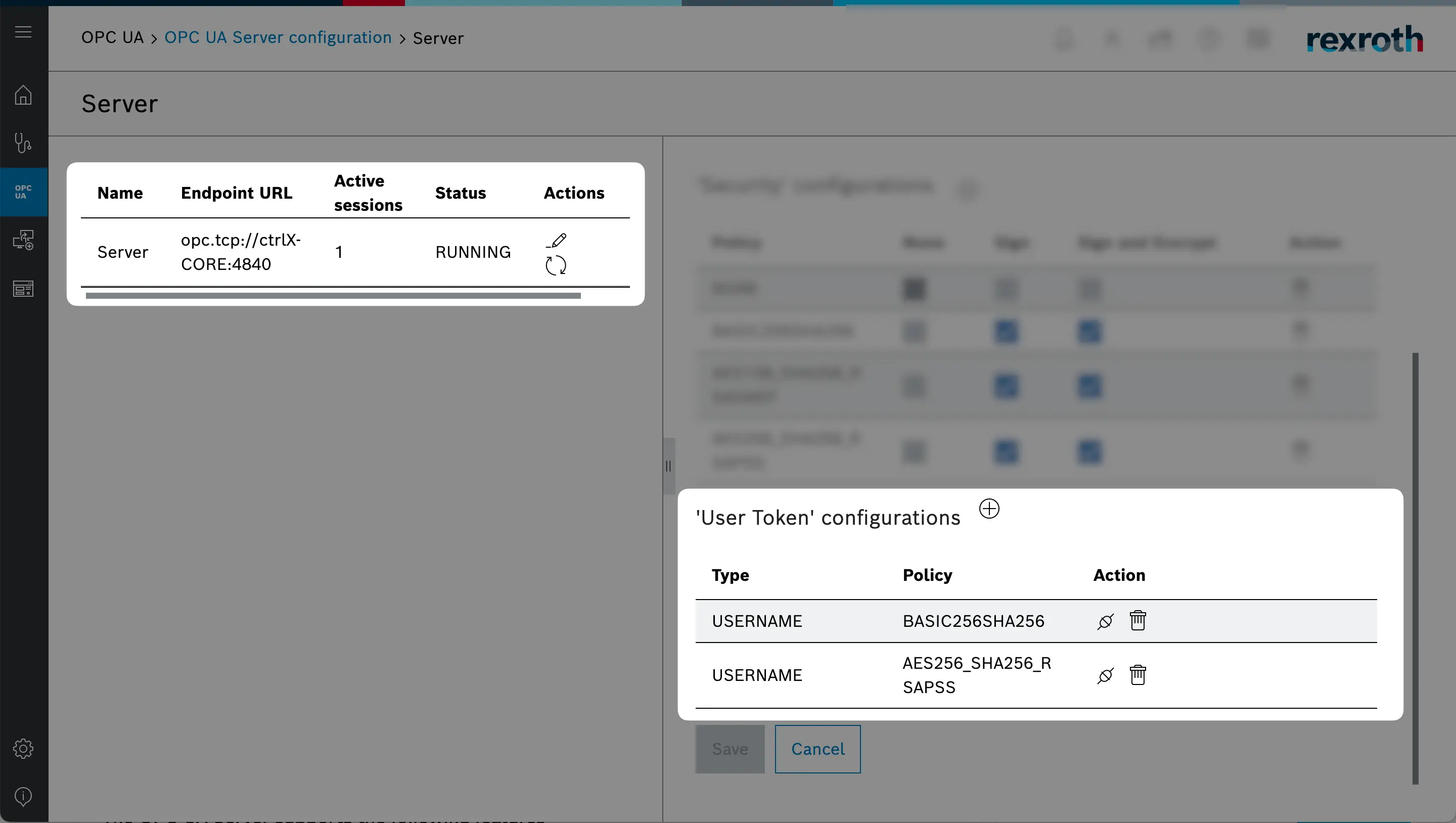This screenshot has width=1456, height=823.
Task: Edit connection for AES256_SHA256_RSAPSS token row
Action: click(1105, 675)
